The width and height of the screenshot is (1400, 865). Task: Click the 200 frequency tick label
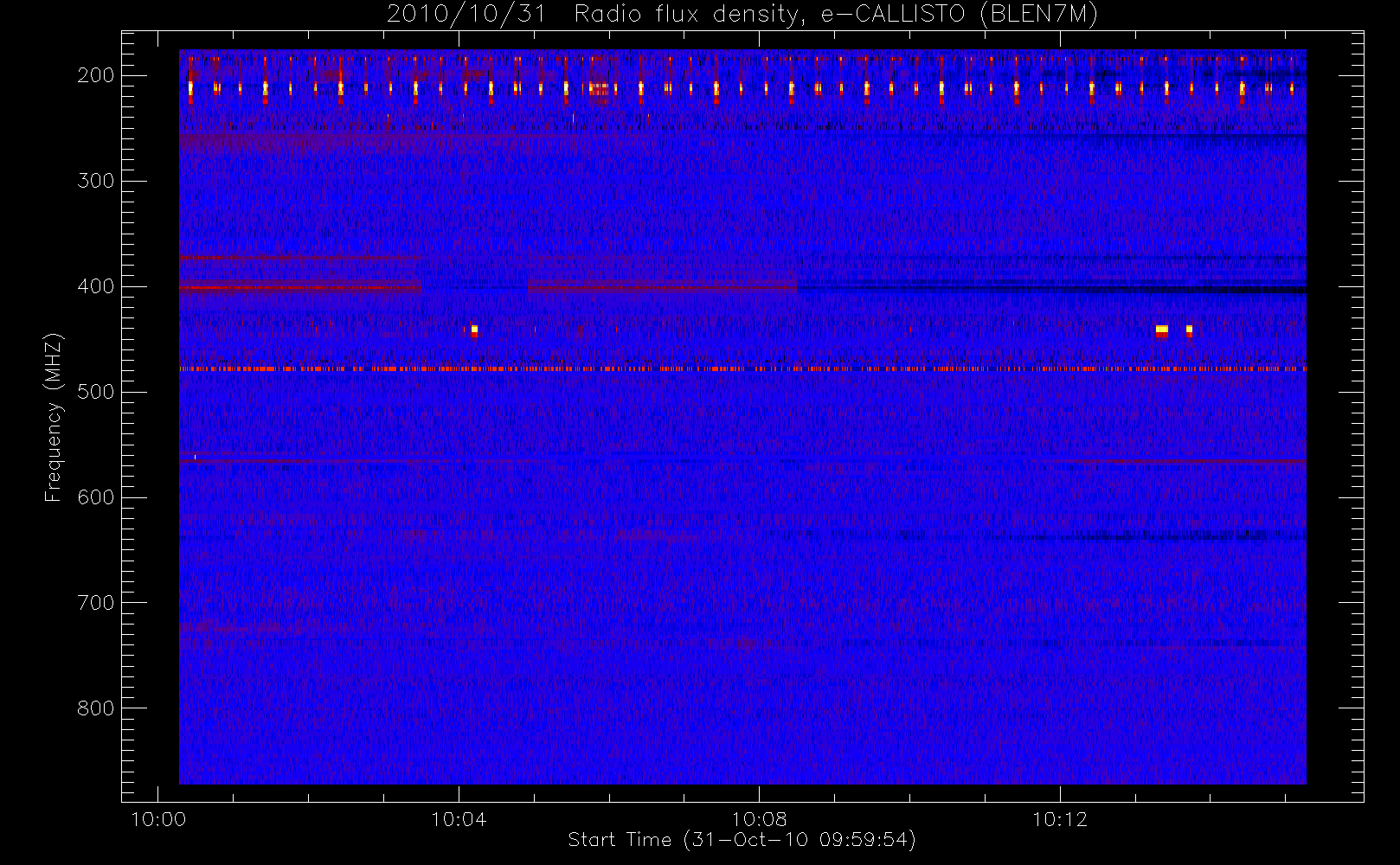click(x=96, y=76)
